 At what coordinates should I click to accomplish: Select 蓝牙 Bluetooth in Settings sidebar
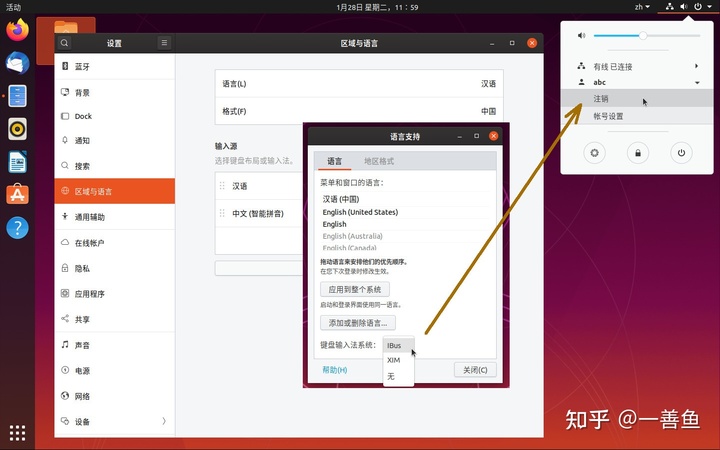(114, 67)
